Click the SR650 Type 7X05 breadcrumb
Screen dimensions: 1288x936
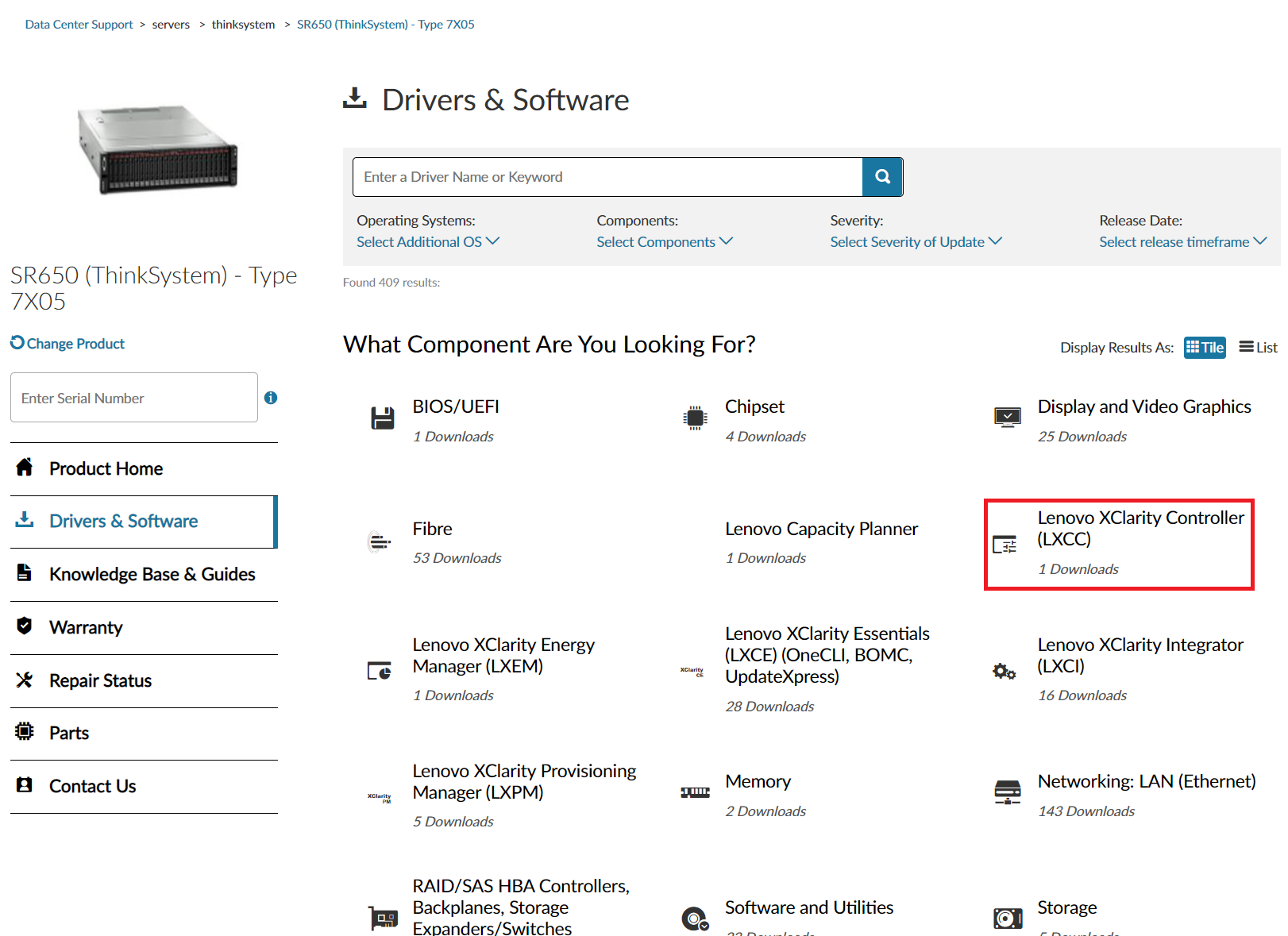point(386,25)
